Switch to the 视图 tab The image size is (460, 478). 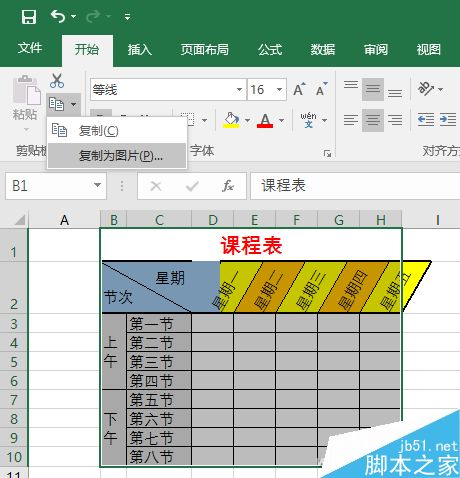tap(429, 50)
